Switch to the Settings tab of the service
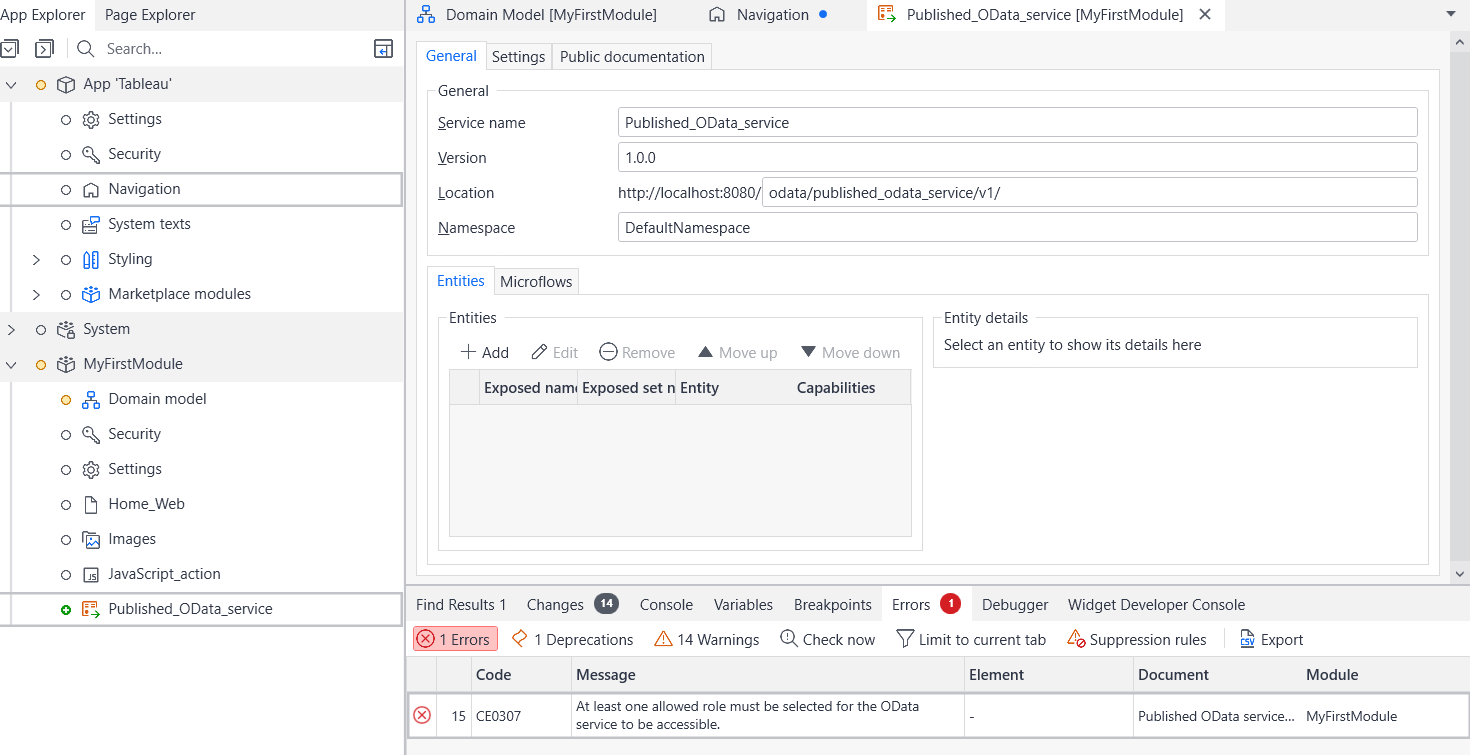 (518, 56)
